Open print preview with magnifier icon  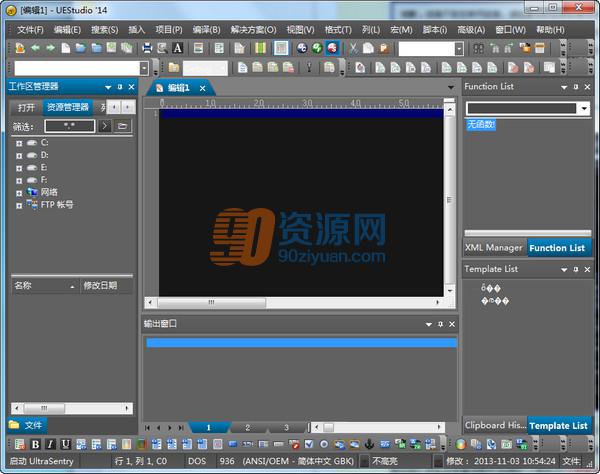[x=162, y=48]
